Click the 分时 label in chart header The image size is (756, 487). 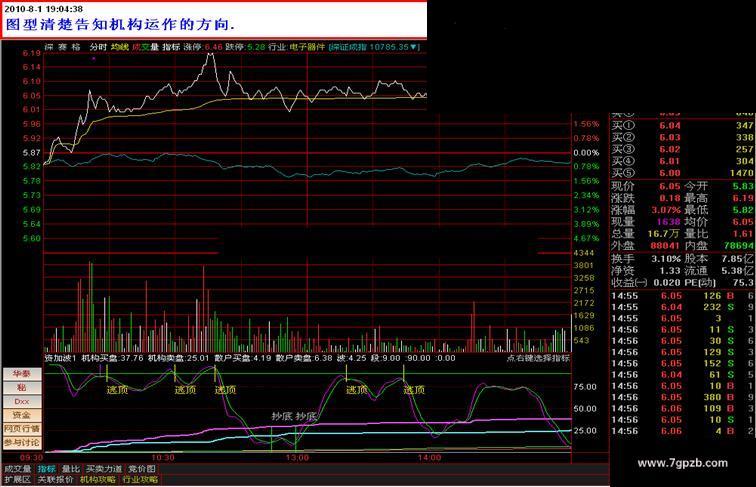[x=98, y=47]
